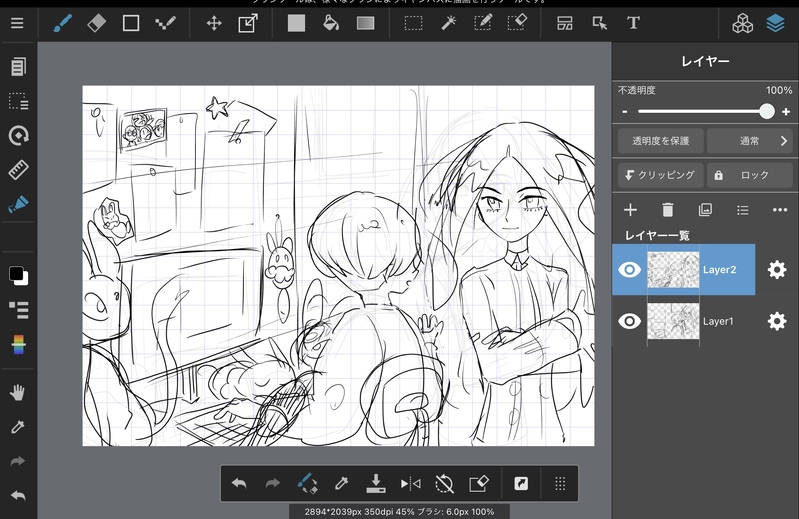Select the Selection eraser tool
Viewport: 799px width, 519px height.
pos(517,23)
